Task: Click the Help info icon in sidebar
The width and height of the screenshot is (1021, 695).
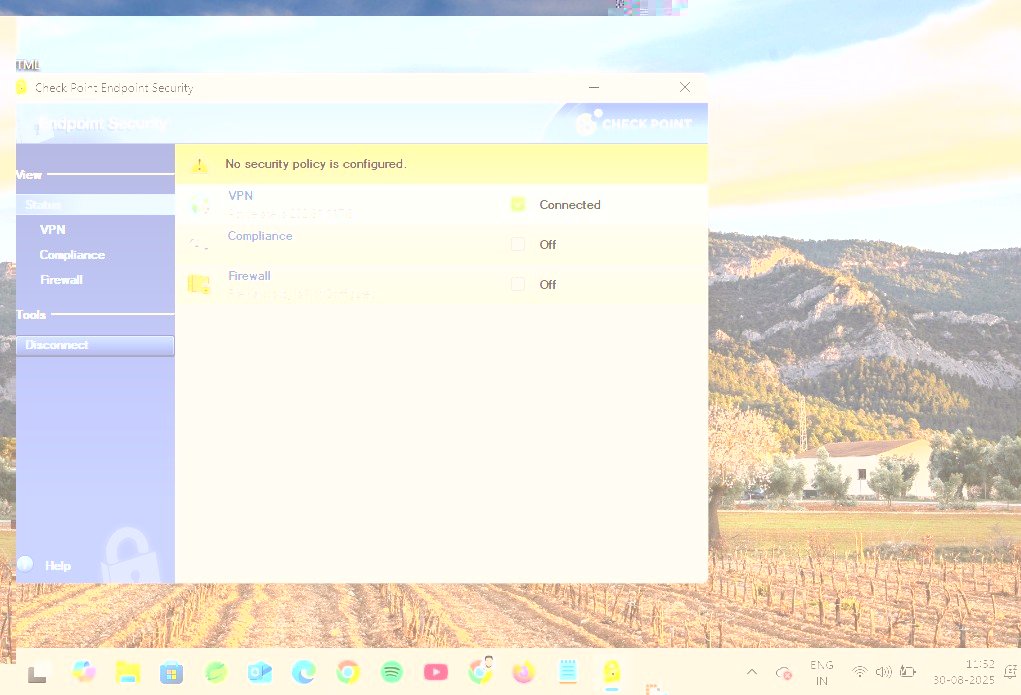Action: [x=25, y=564]
